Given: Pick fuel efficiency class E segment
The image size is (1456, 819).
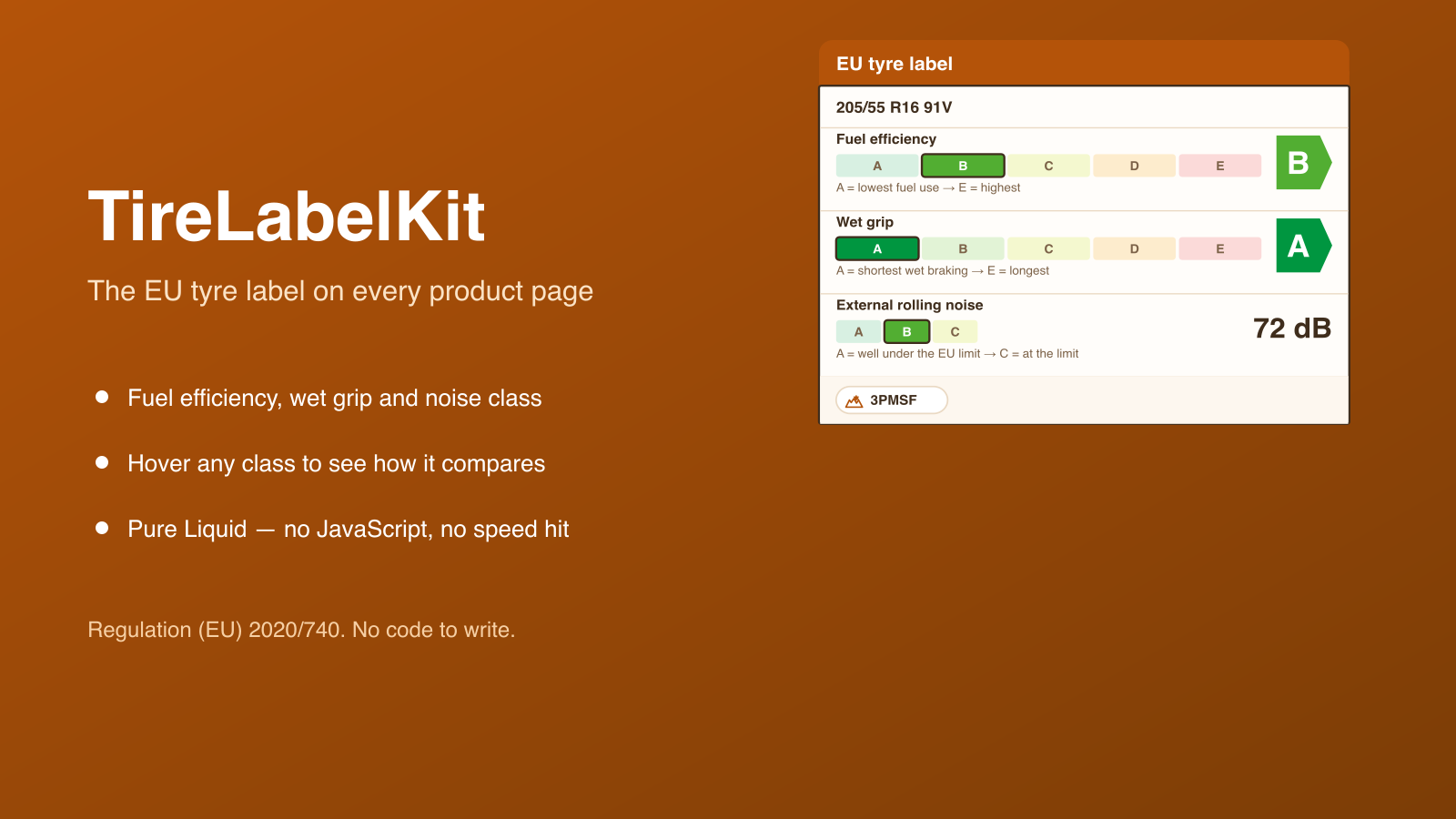Looking at the screenshot, I should (1220, 166).
